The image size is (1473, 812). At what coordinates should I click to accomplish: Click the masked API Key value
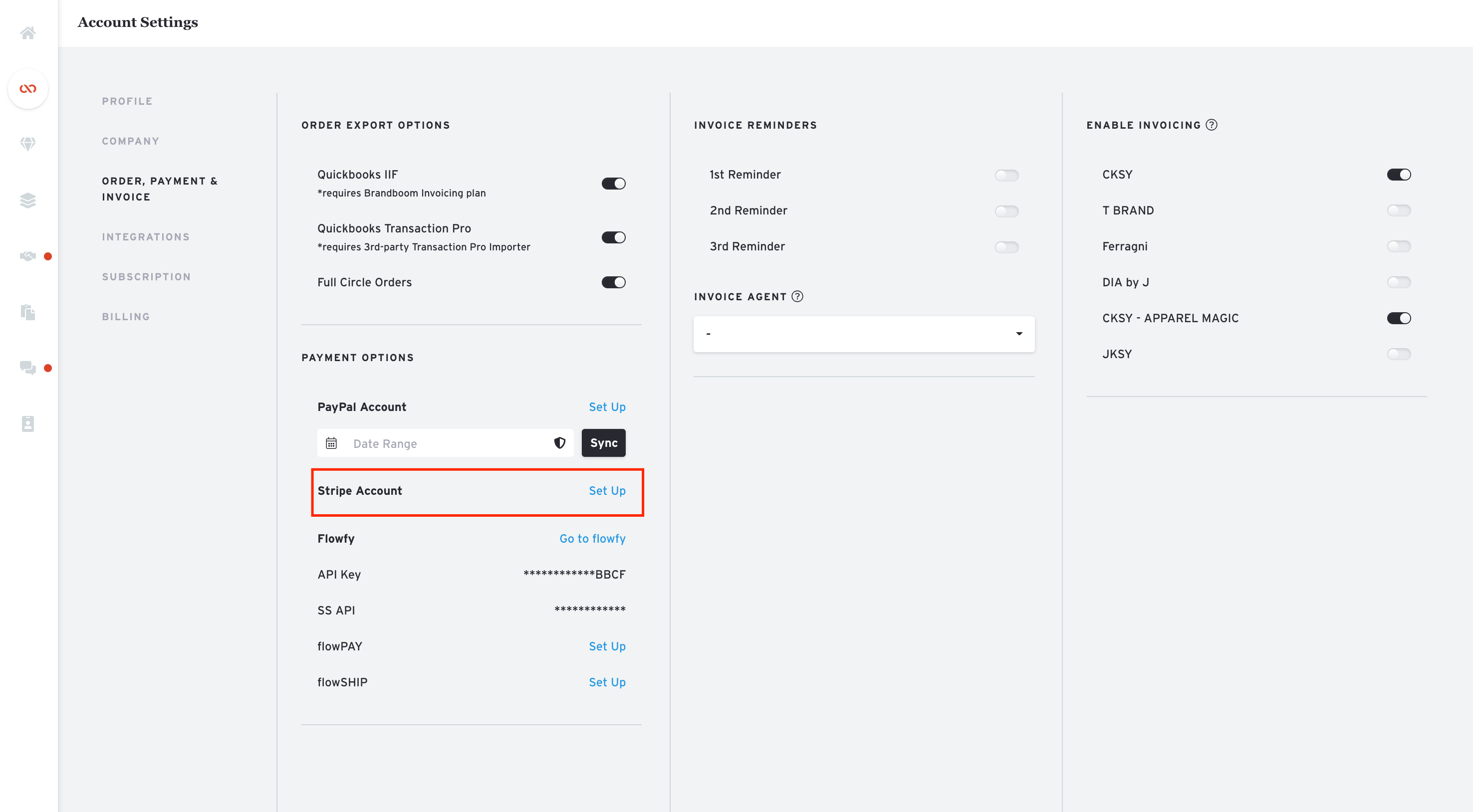[x=575, y=574]
